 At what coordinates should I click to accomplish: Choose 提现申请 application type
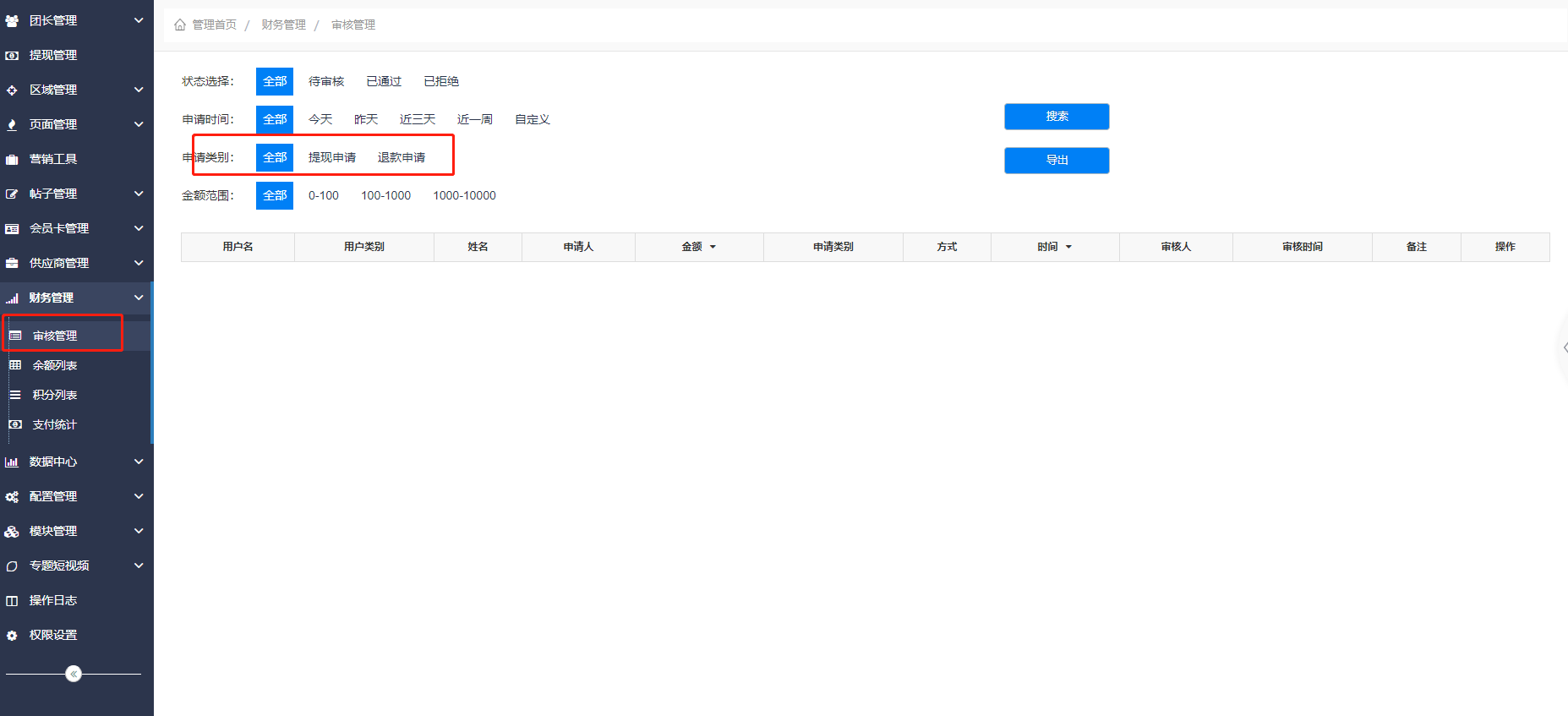(331, 157)
